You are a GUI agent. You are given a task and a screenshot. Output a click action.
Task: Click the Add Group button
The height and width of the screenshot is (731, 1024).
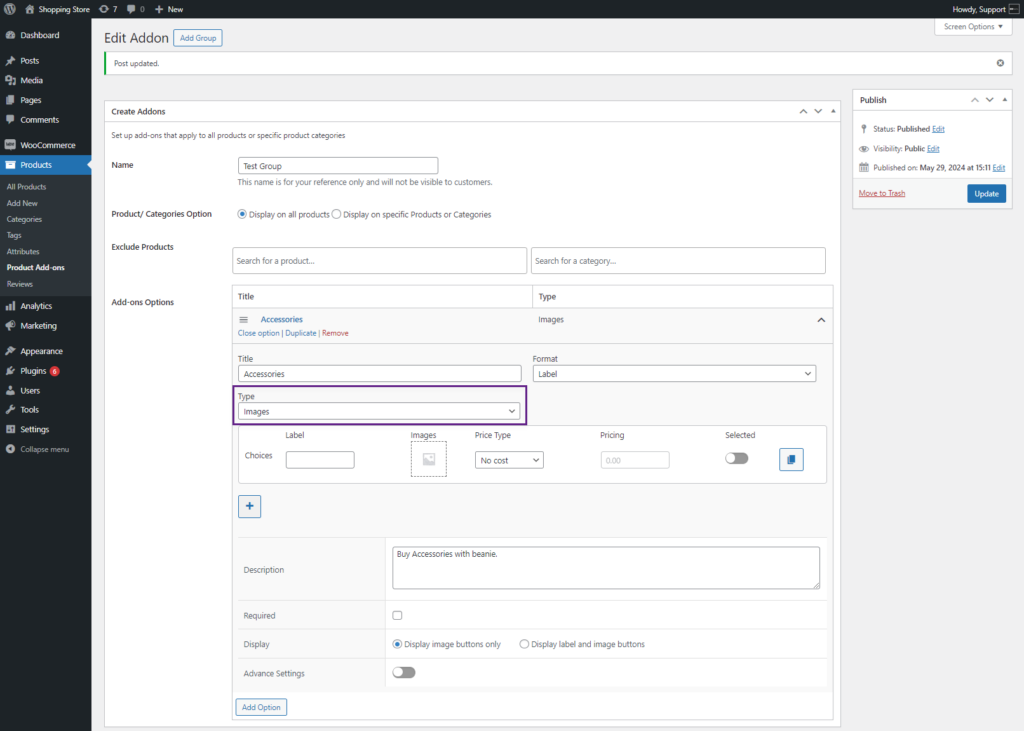coord(198,38)
